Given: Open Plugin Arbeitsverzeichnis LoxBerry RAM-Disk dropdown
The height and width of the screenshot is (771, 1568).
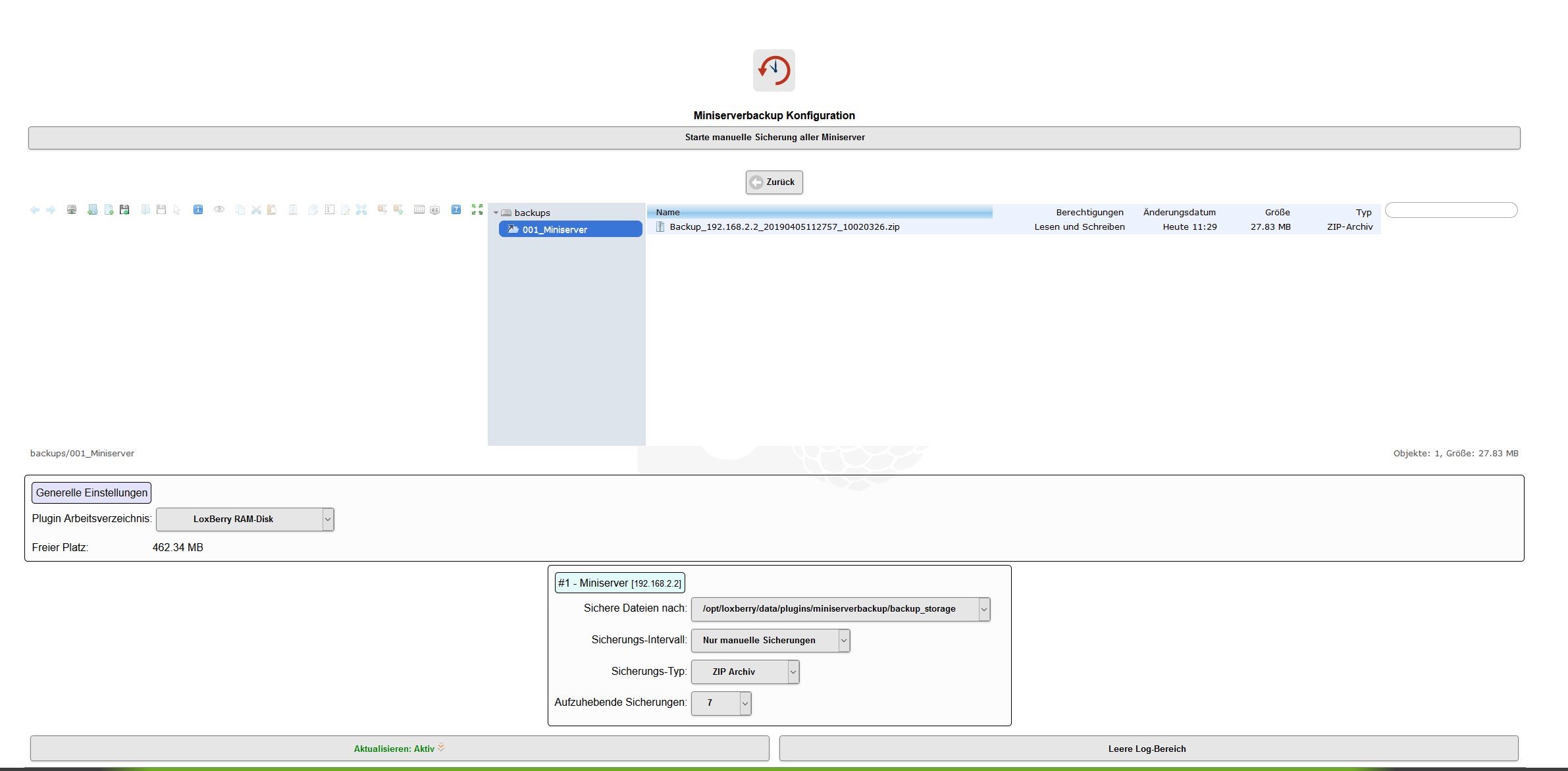Looking at the screenshot, I should (245, 519).
